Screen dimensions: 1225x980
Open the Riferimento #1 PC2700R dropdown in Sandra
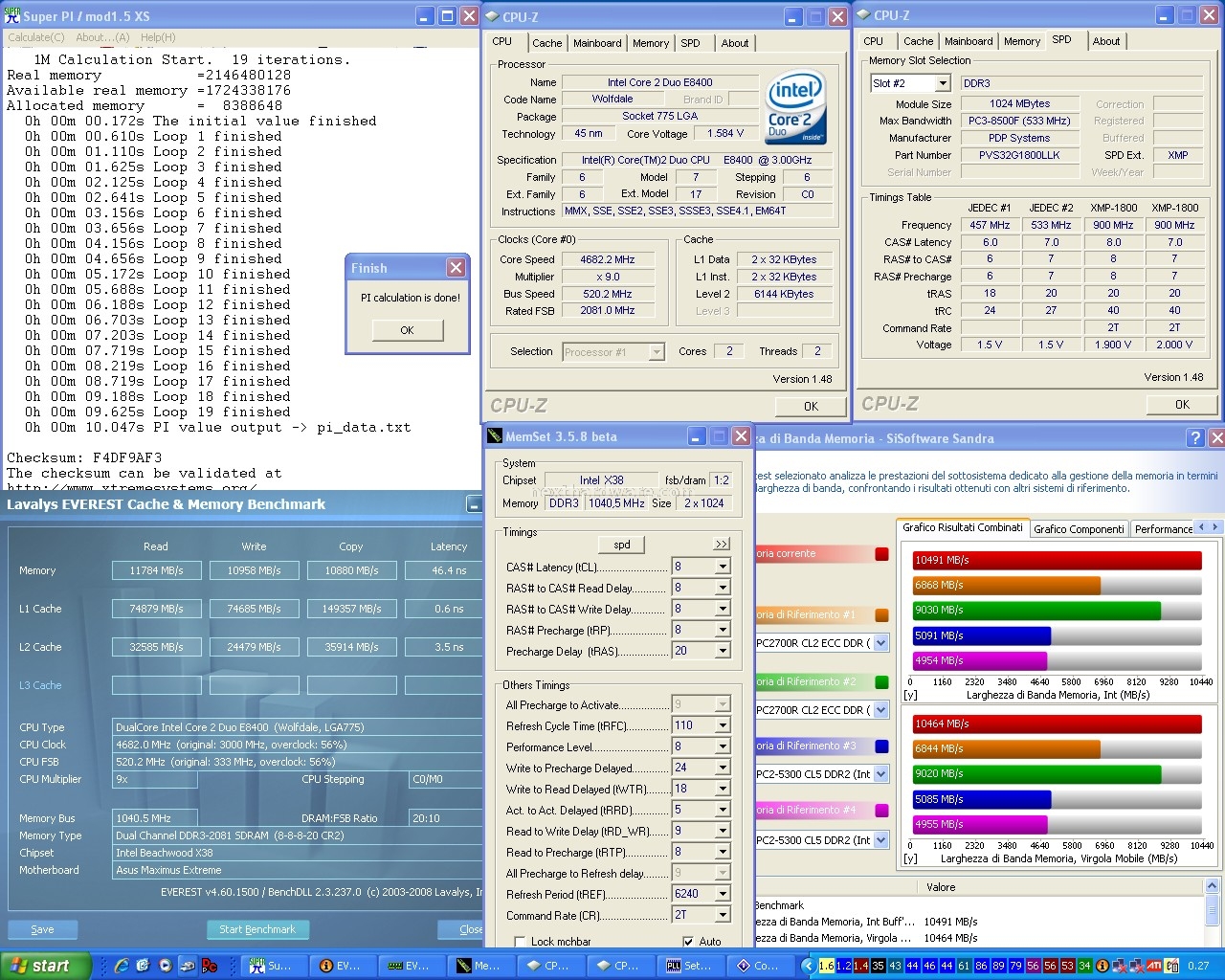coord(881,643)
